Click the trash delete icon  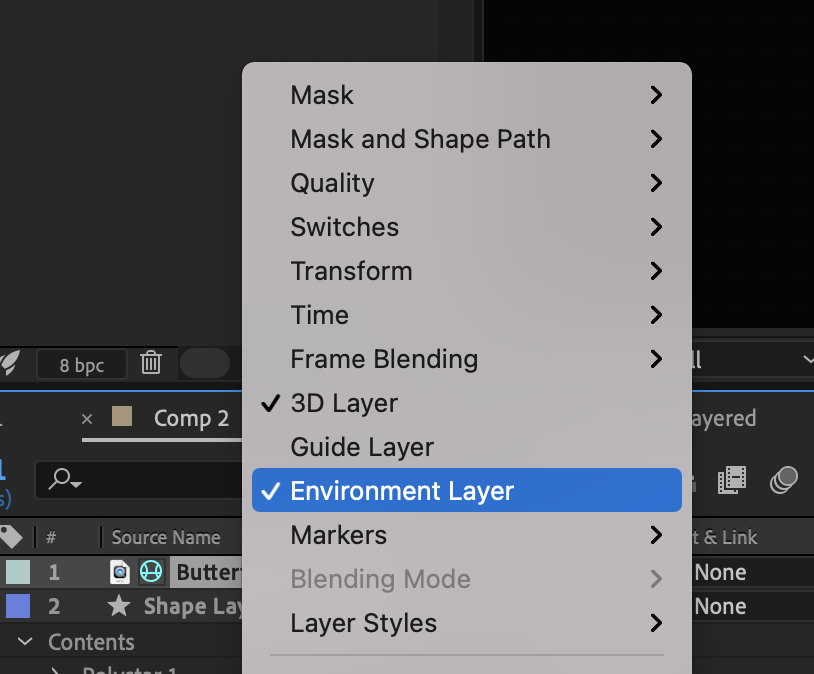pos(151,363)
